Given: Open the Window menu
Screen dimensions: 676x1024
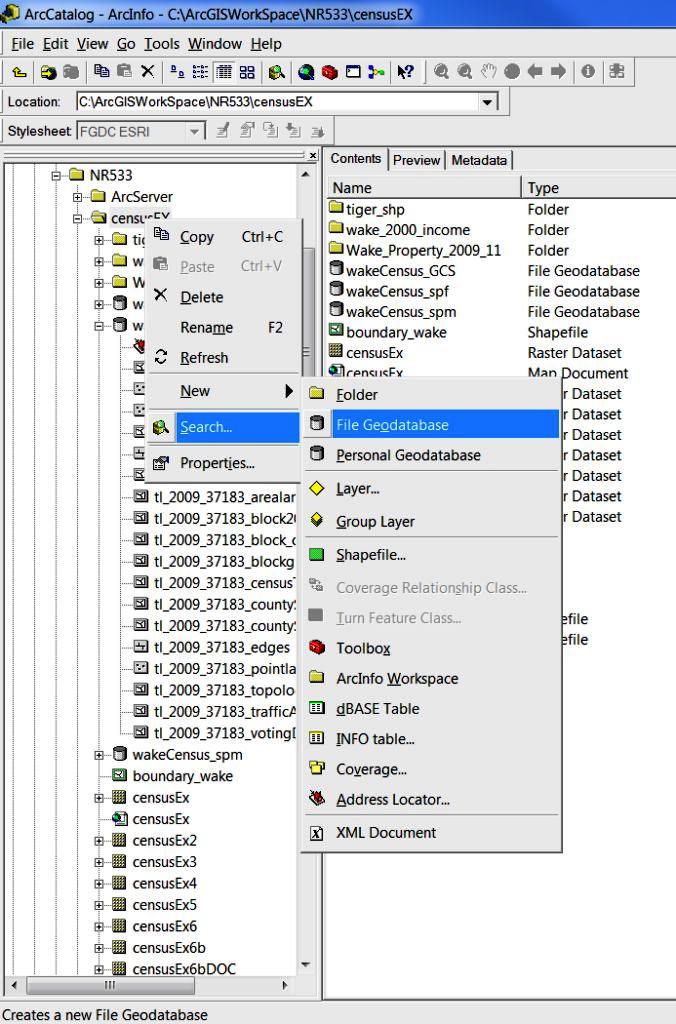Looking at the screenshot, I should point(215,44).
